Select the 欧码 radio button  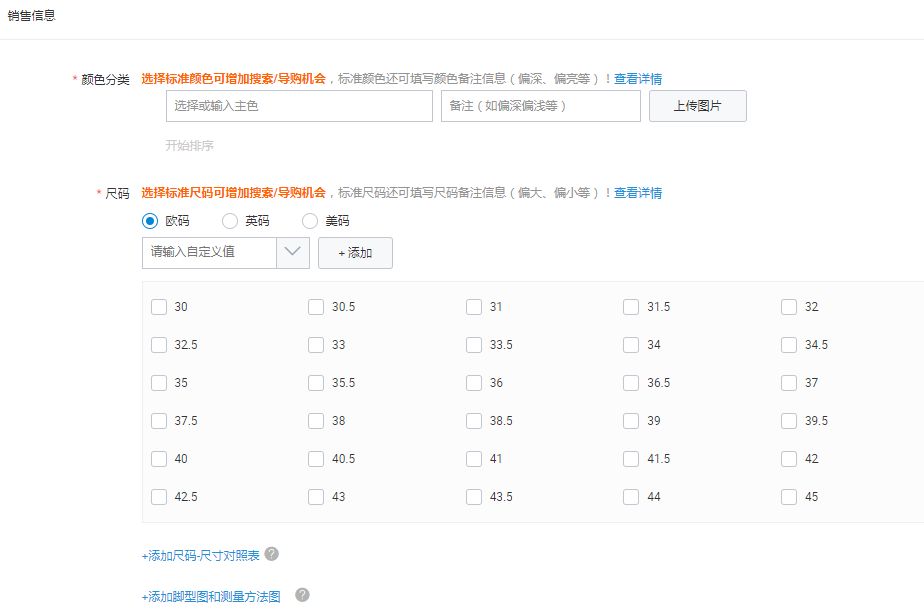(148, 221)
